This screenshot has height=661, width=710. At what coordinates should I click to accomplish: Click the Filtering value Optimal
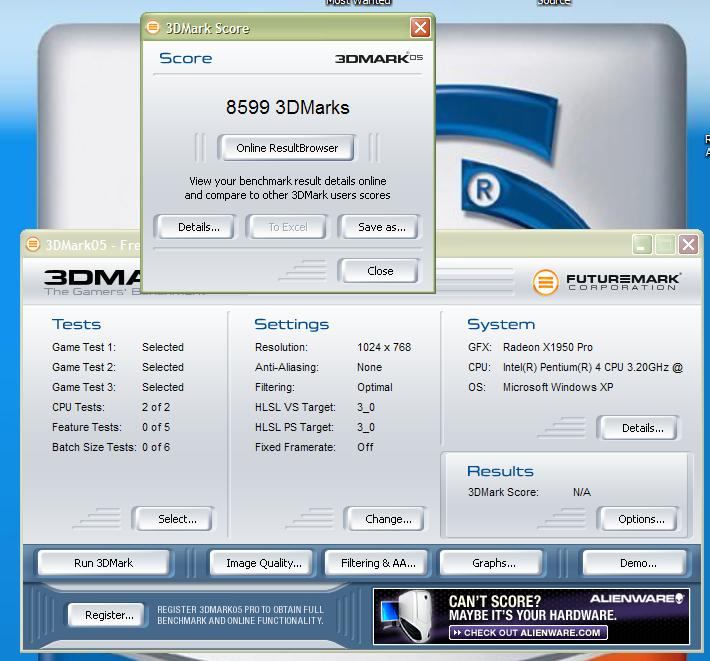point(374,387)
